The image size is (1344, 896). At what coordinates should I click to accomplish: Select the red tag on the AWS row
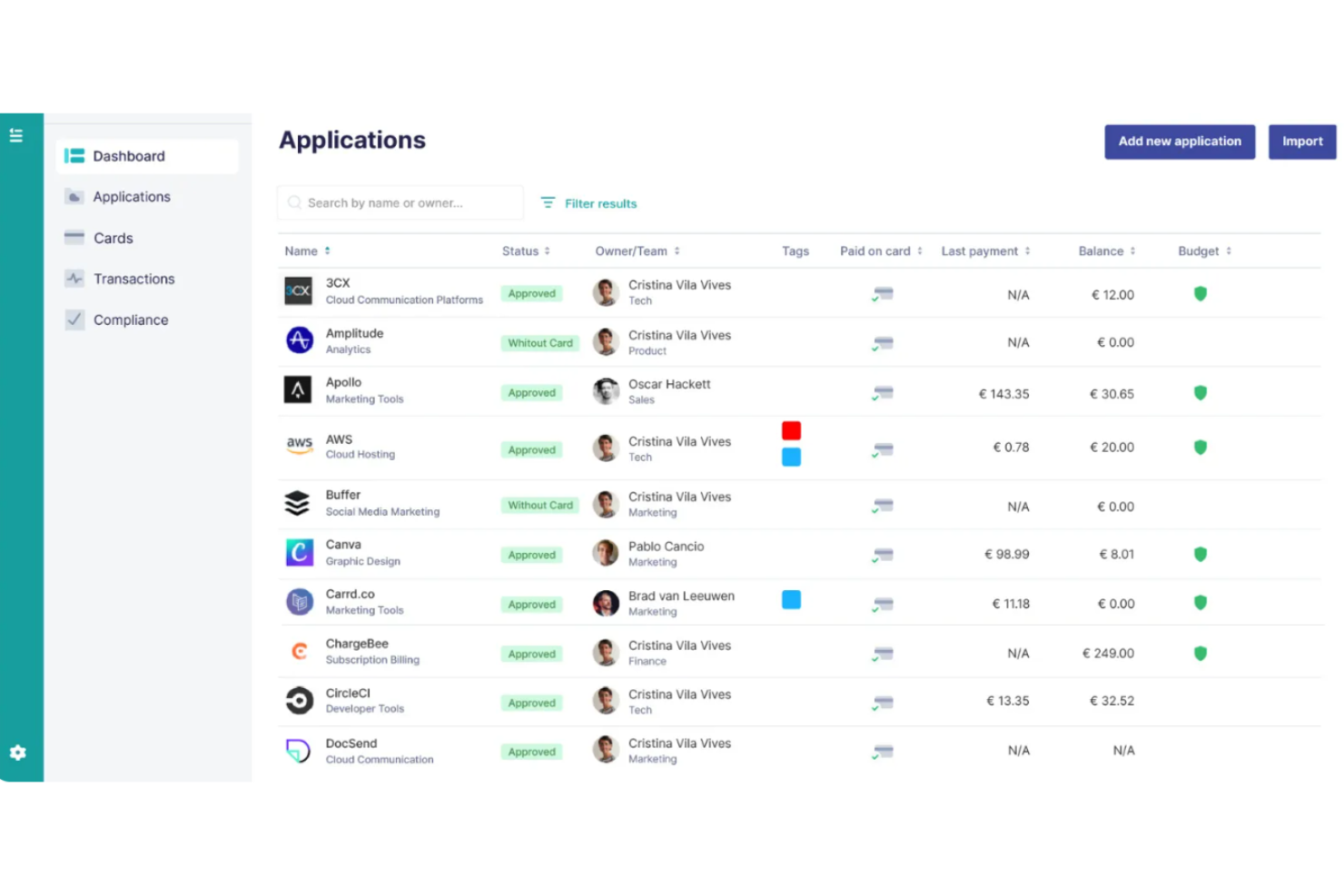[791, 429]
